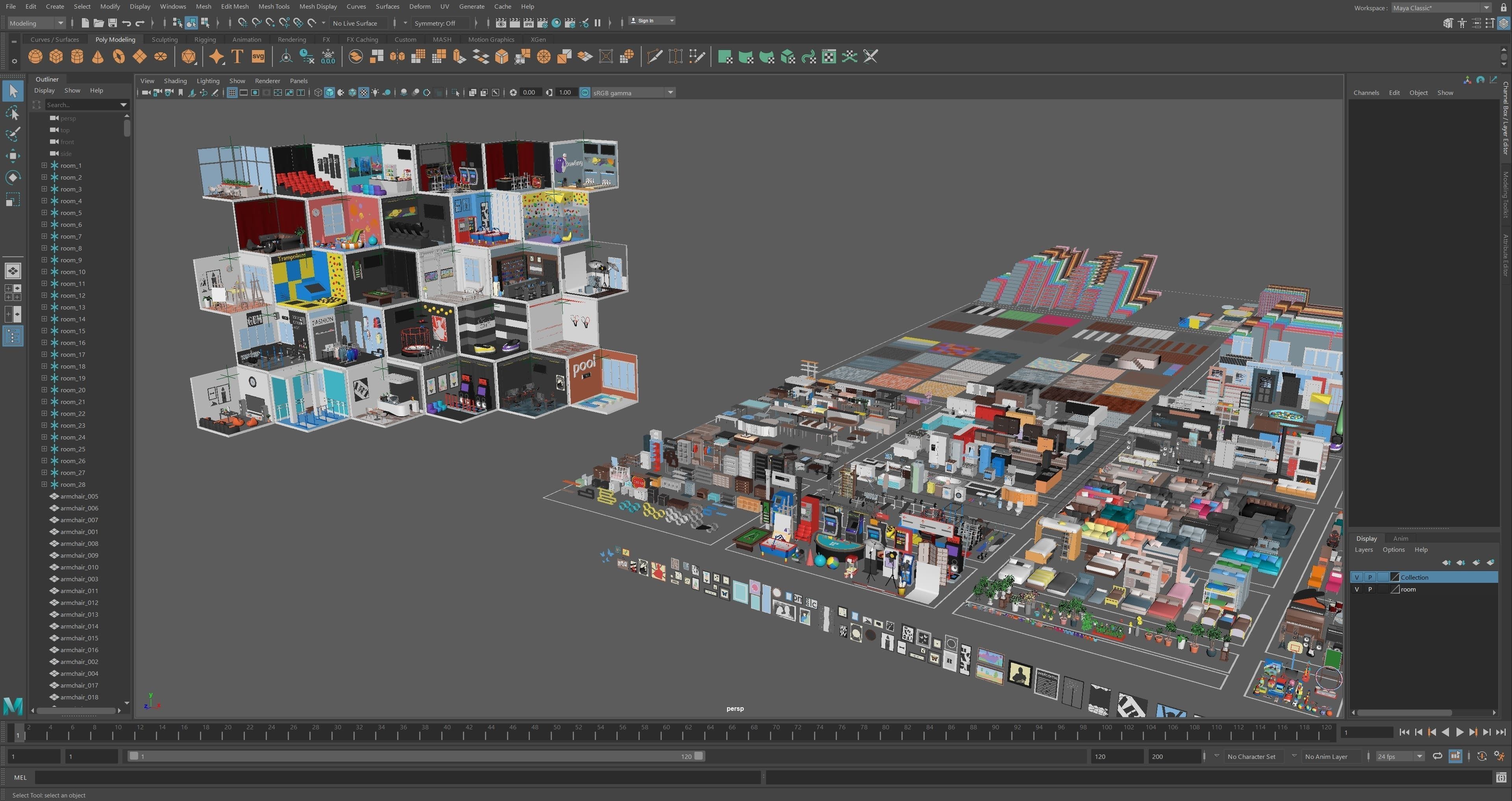1512x801 pixels.
Task: Create a polygon cube from the shelf
Action: (x=56, y=56)
